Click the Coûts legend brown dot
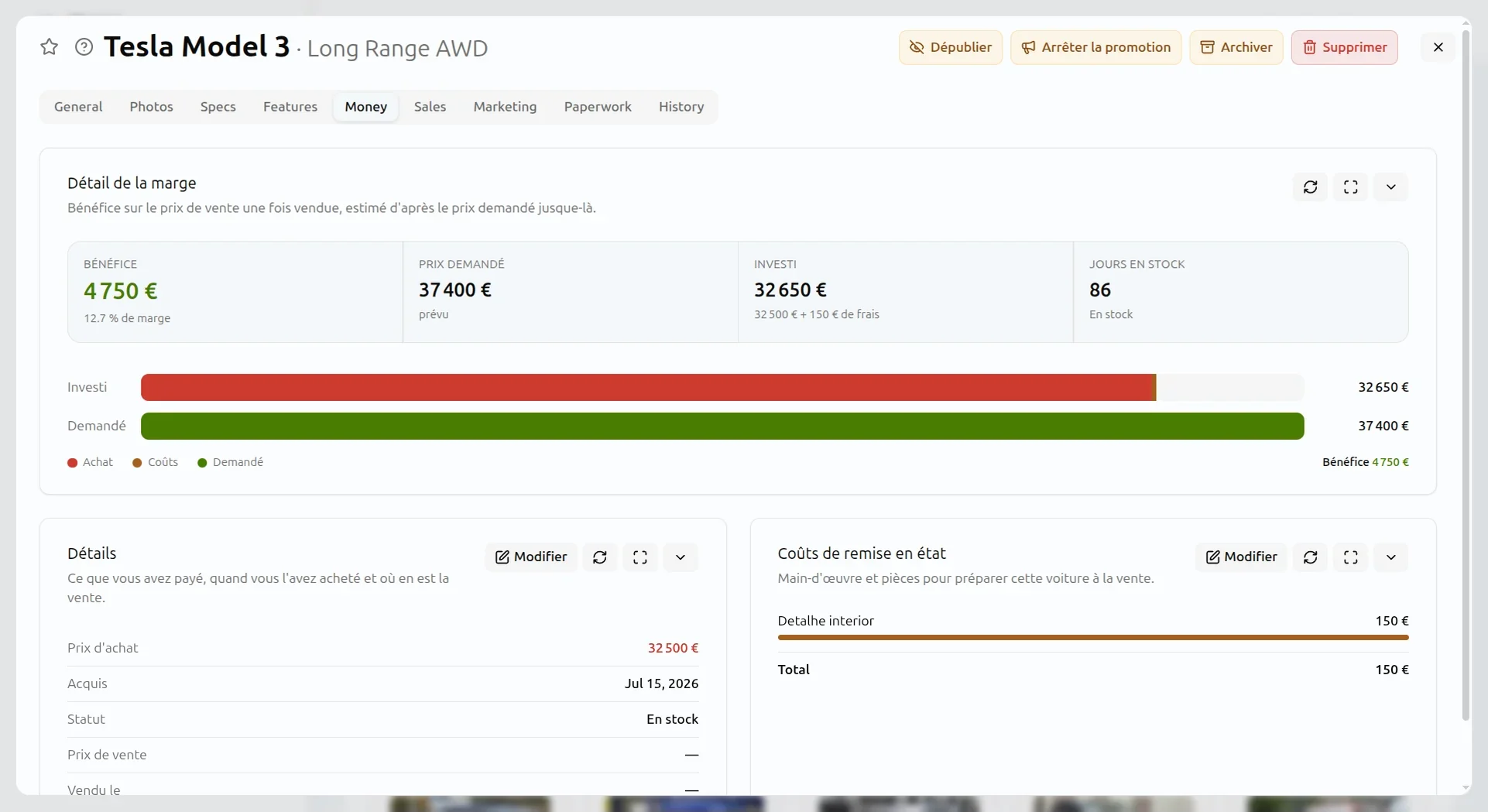 click(137, 463)
